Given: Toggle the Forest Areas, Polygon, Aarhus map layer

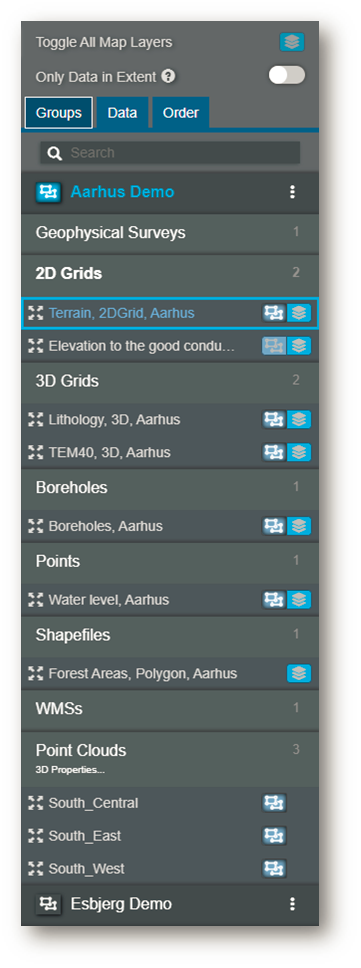Looking at the screenshot, I should click(x=299, y=674).
